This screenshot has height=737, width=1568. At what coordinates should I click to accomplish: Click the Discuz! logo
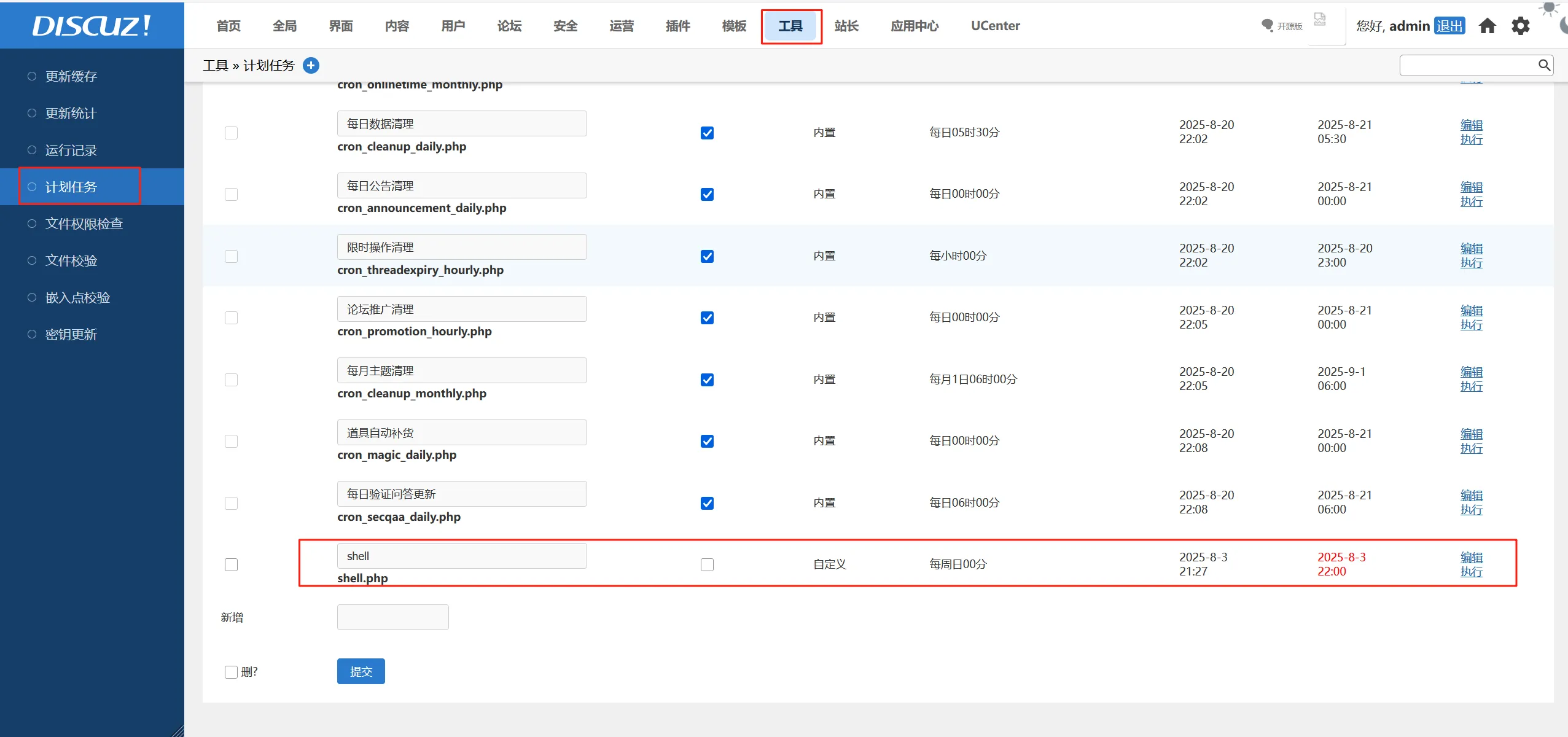pyautogui.click(x=92, y=25)
